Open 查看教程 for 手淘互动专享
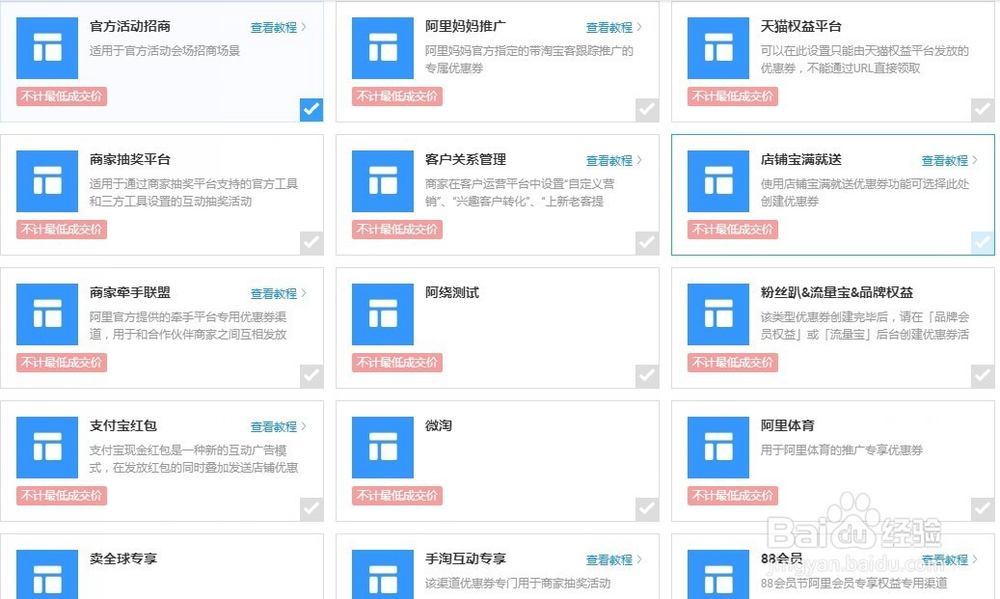Image resolution: width=1000 pixels, height=599 pixels. coord(614,560)
